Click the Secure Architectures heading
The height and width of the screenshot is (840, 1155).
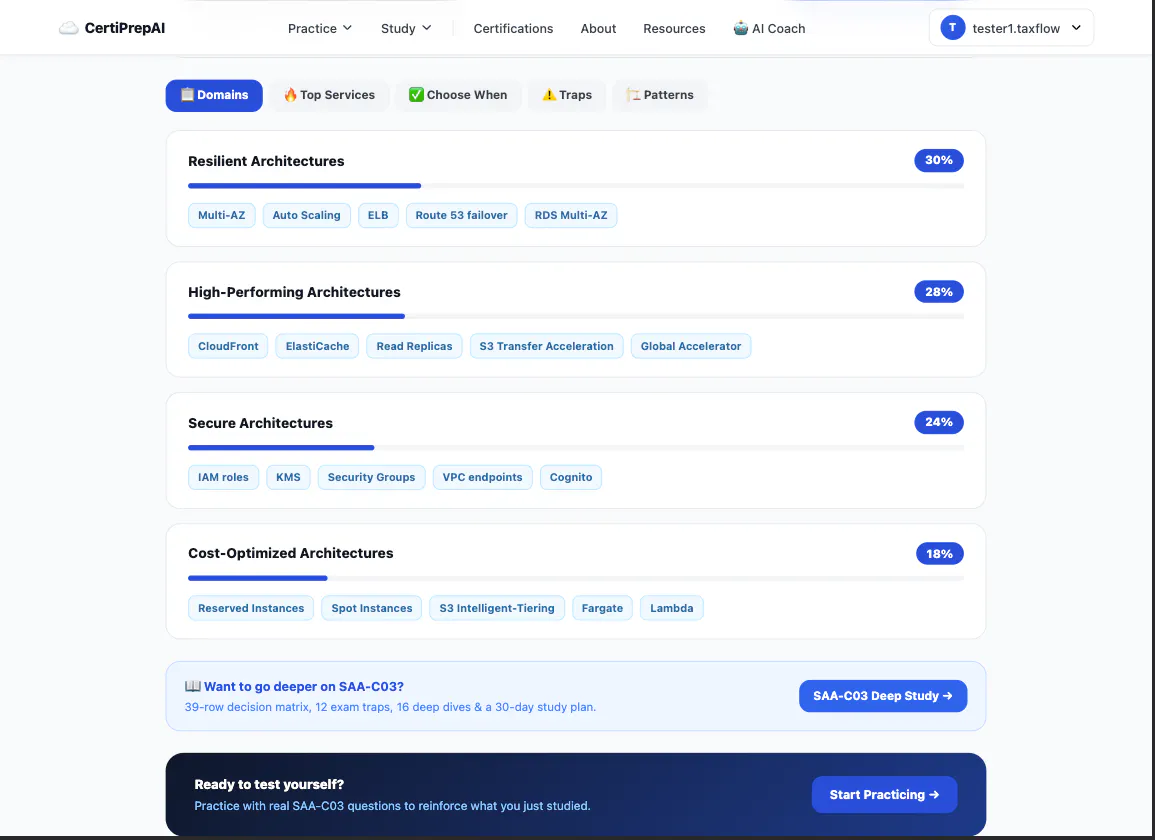click(260, 423)
